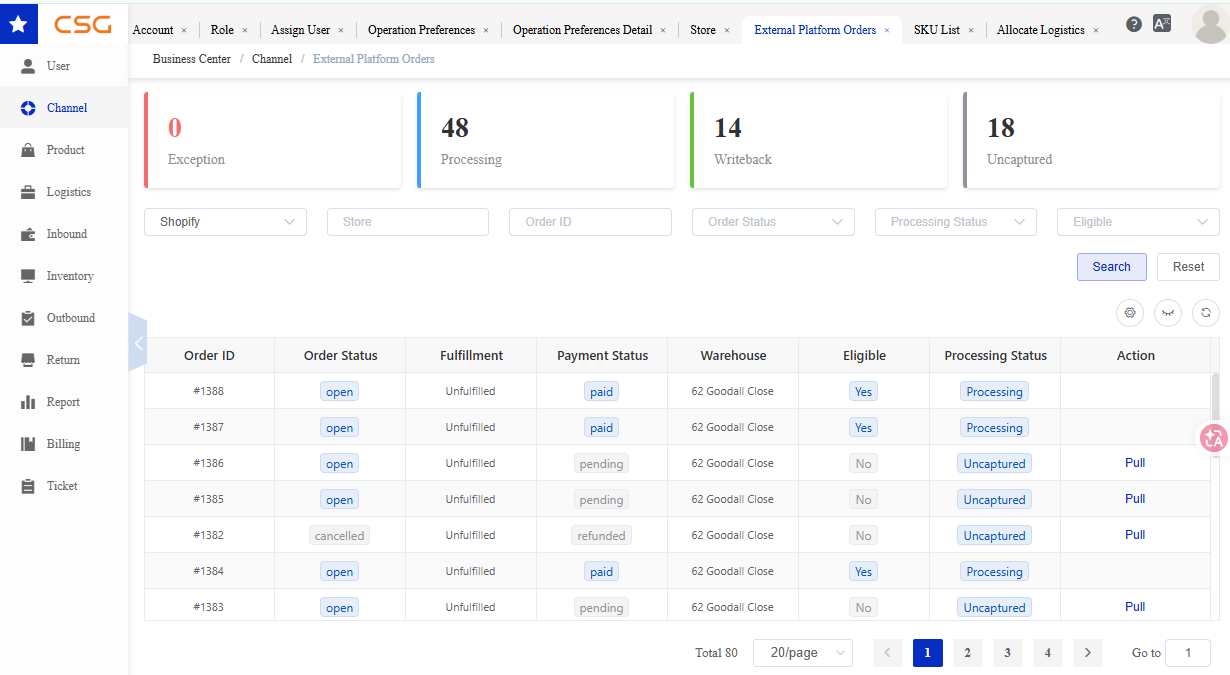Open the Return sidebar section

pyautogui.click(x=64, y=360)
